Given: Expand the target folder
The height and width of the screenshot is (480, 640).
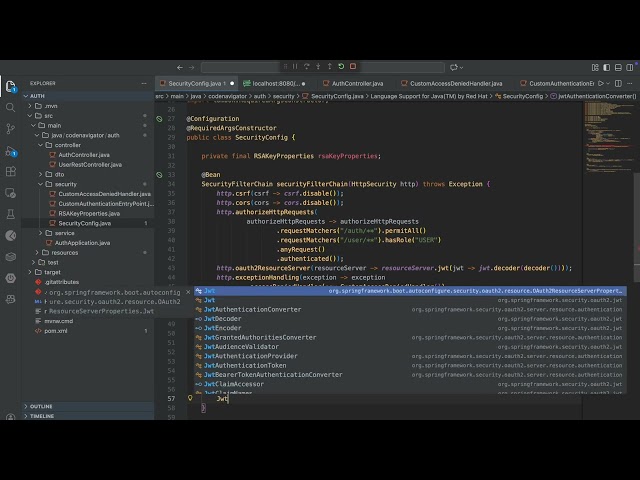Looking at the screenshot, I should tap(30, 272).
